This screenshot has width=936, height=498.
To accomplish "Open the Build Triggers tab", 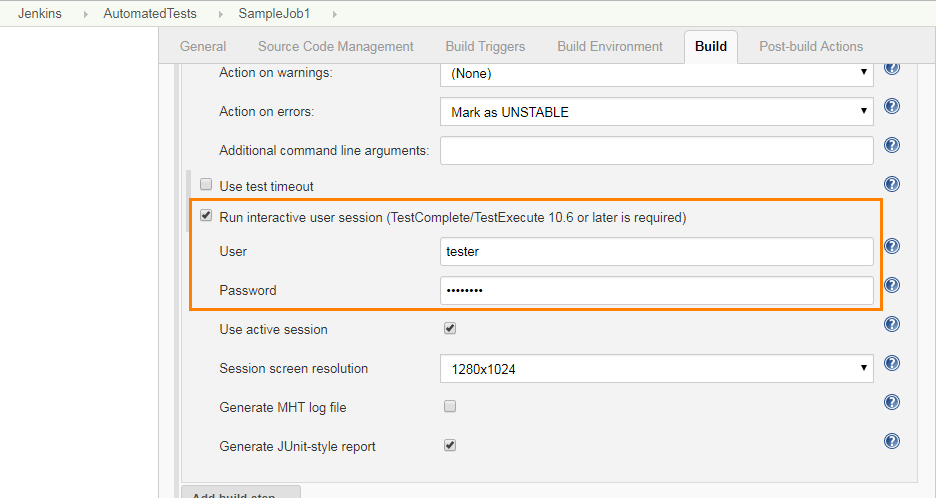I will point(485,47).
